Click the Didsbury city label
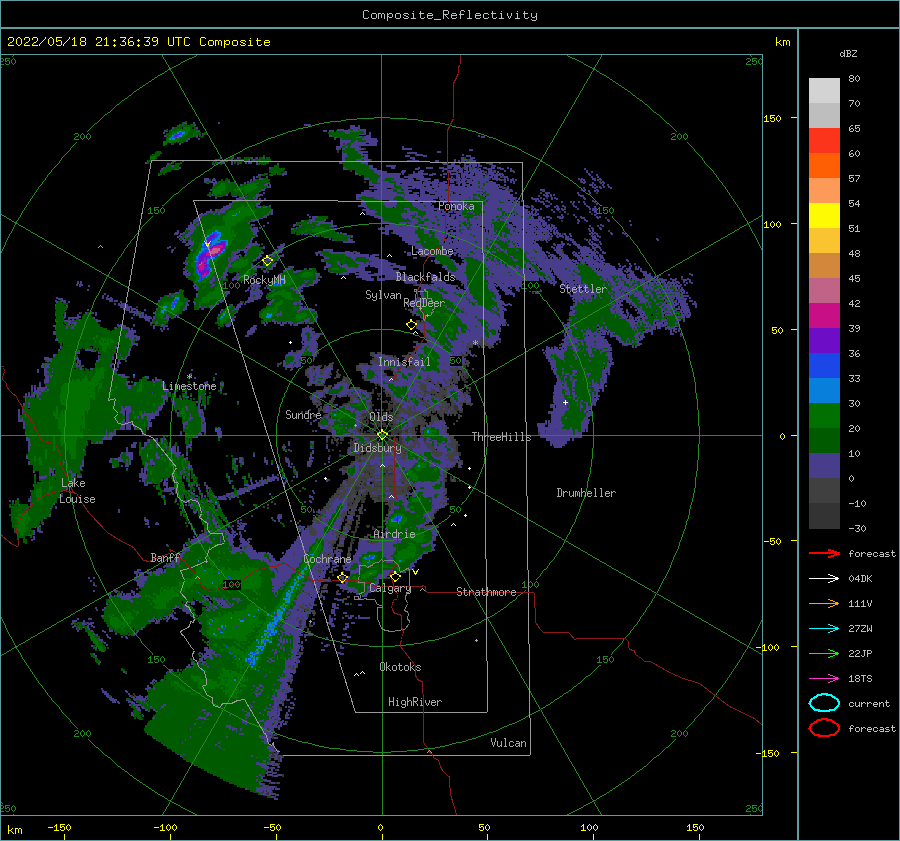The height and width of the screenshot is (841, 900). tap(377, 448)
